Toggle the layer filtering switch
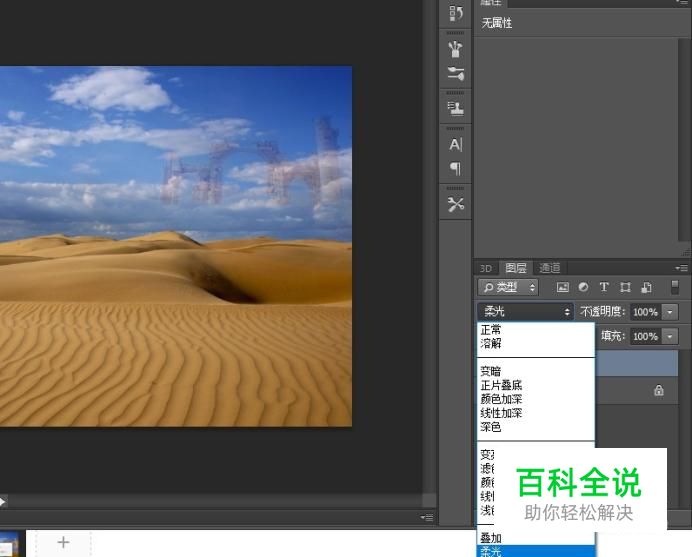 coord(674,287)
